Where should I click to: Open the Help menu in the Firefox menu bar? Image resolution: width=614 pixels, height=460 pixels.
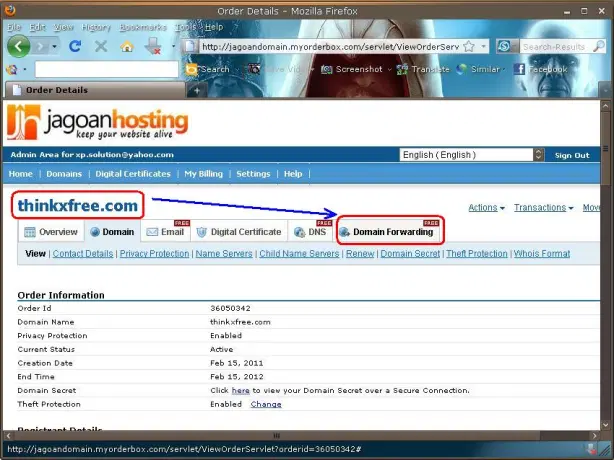[214, 27]
